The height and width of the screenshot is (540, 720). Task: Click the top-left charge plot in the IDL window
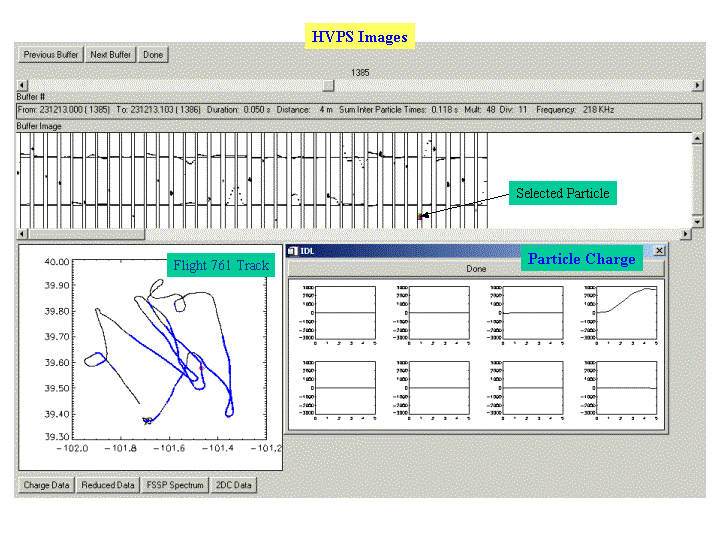[x=345, y=313]
